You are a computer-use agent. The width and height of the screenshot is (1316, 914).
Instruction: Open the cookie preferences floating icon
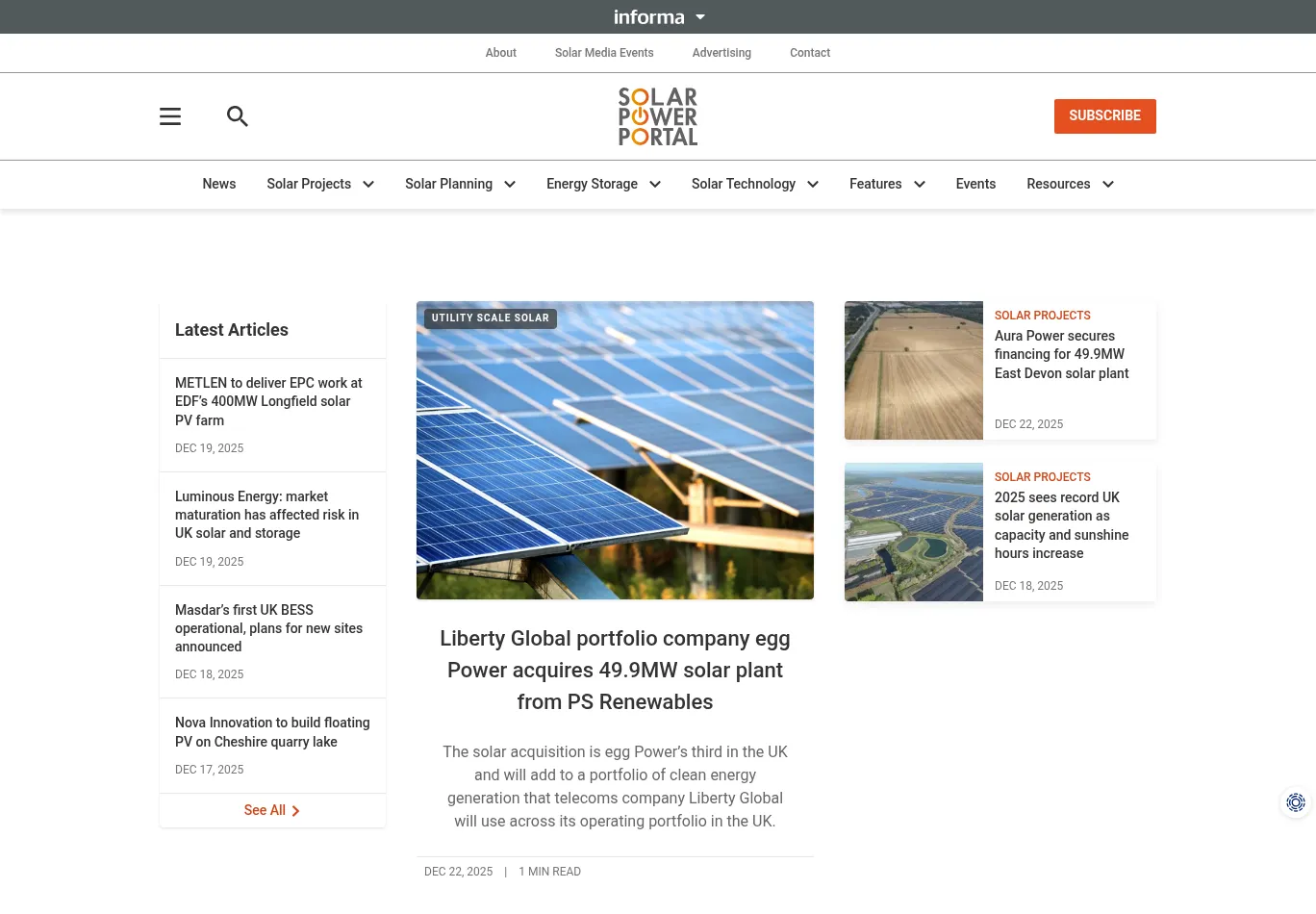pyautogui.click(x=1296, y=802)
